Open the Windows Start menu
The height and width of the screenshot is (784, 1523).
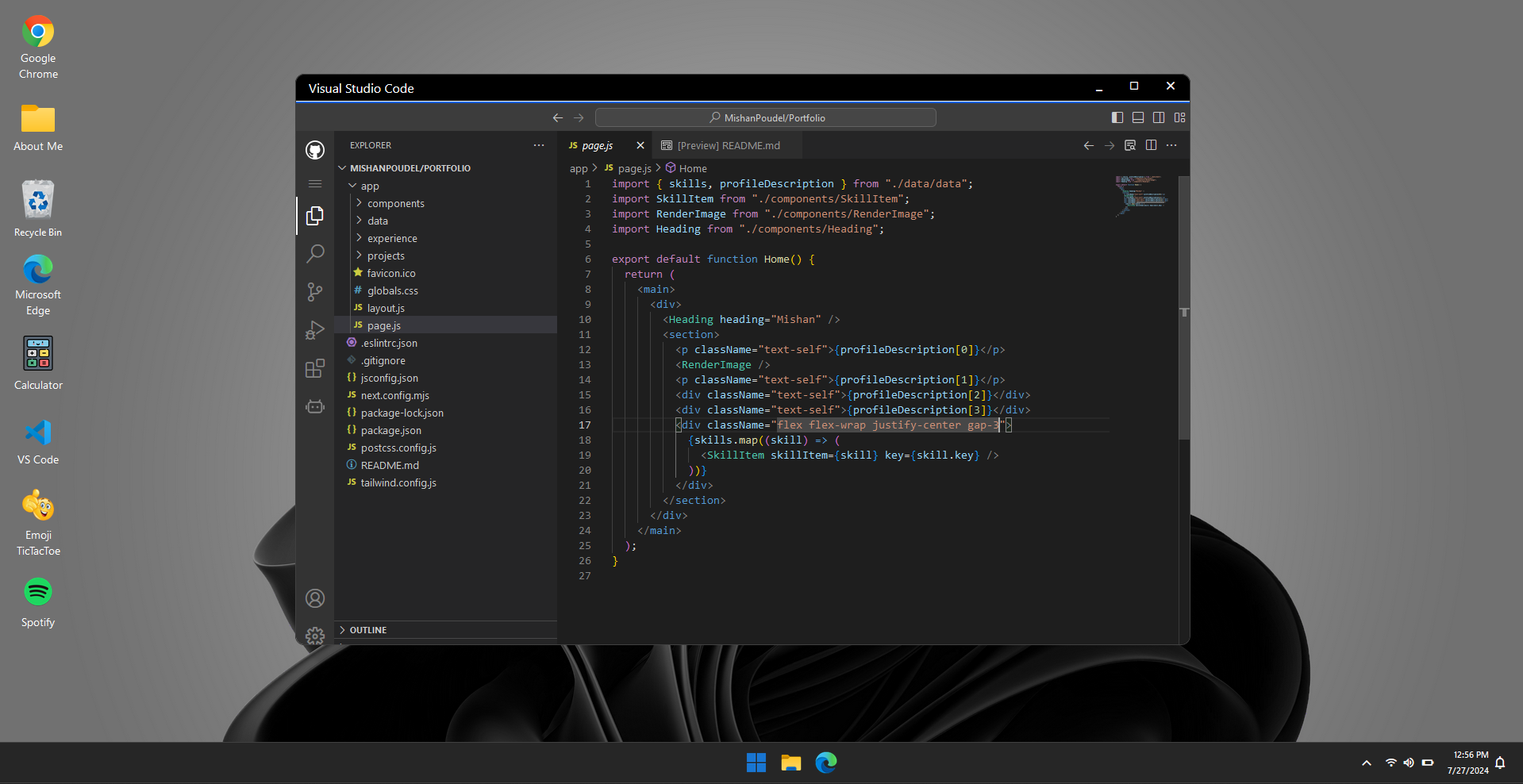click(x=756, y=763)
